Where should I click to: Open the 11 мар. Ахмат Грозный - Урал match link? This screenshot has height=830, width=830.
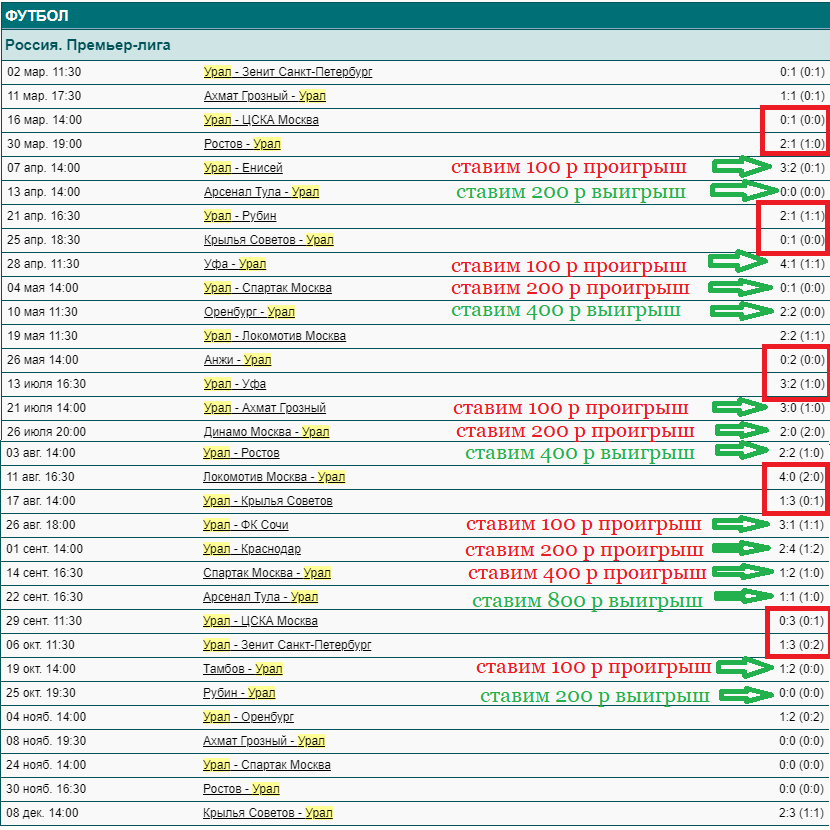point(265,96)
